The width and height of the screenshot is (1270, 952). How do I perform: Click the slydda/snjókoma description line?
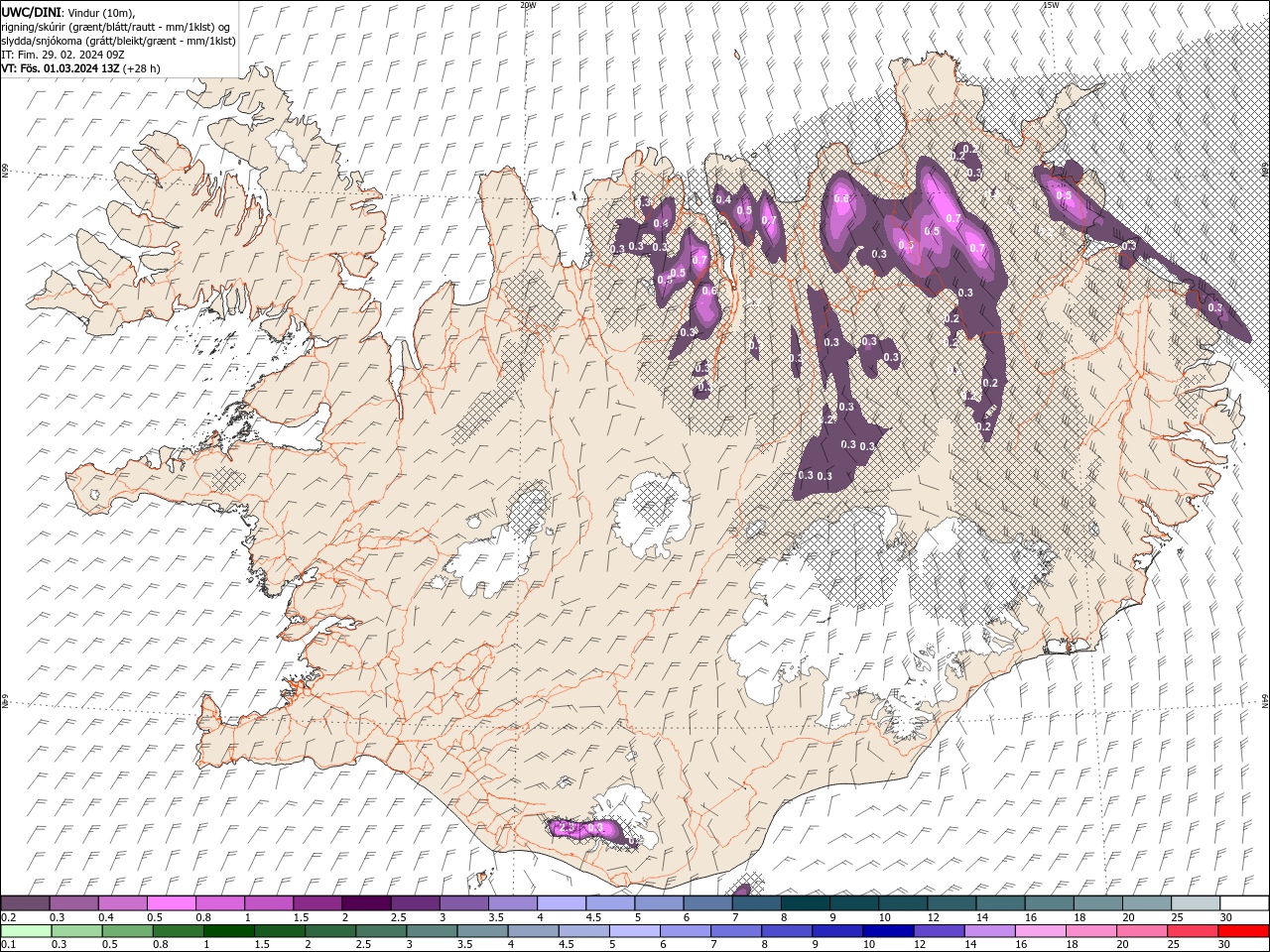pyautogui.click(x=118, y=41)
